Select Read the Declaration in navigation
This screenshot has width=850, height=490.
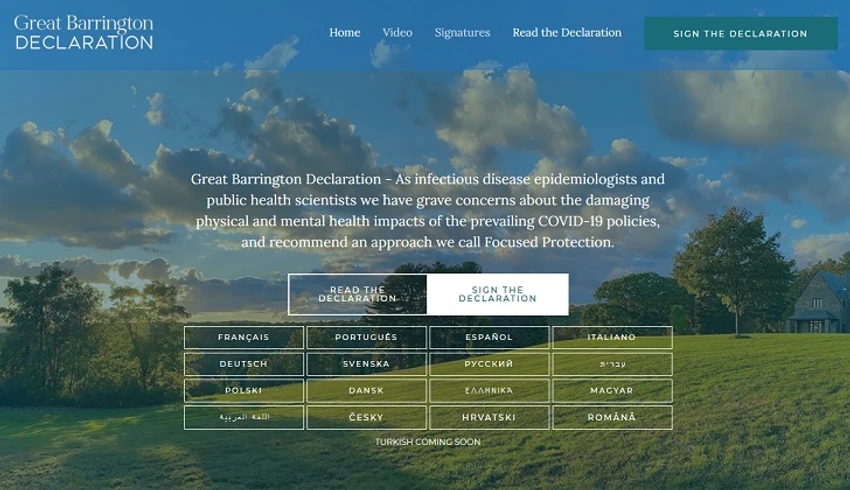tap(567, 33)
